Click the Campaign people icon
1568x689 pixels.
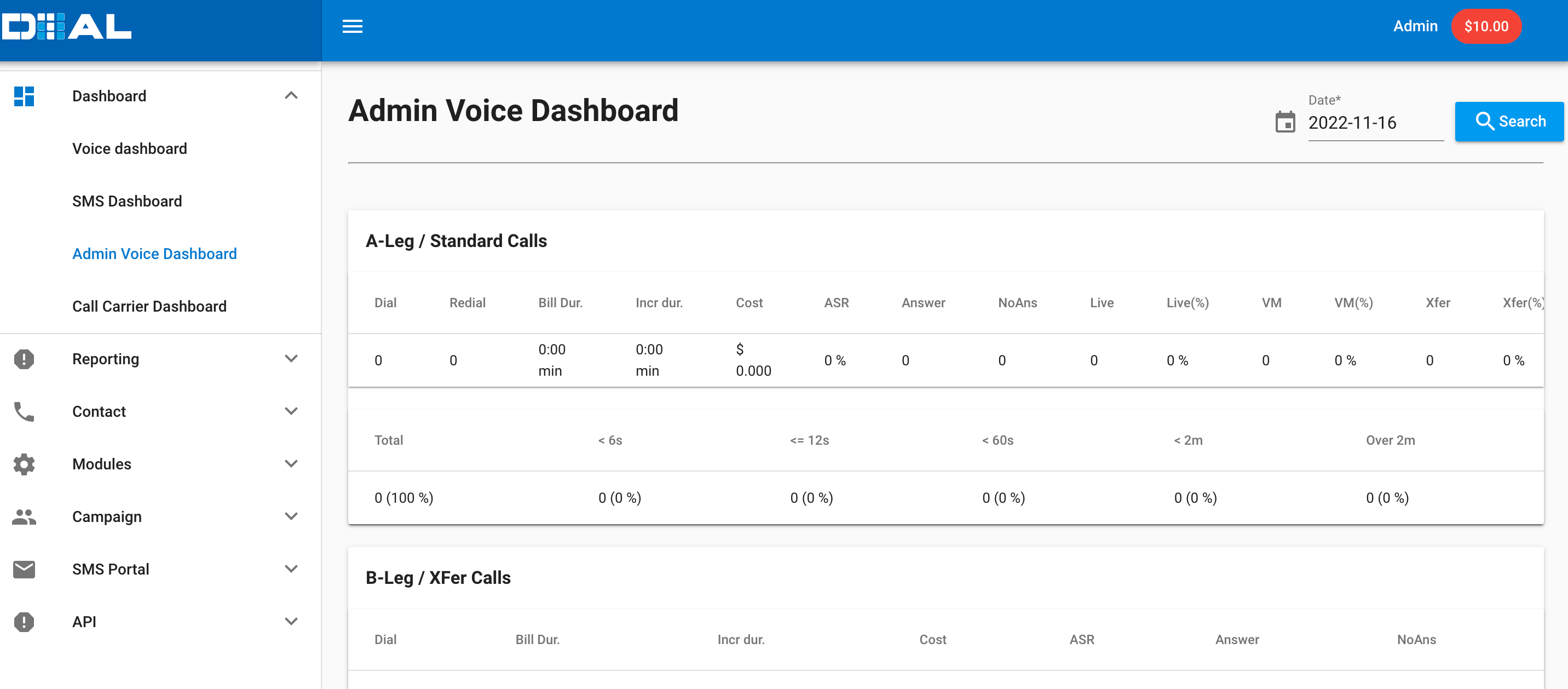(x=24, y=516)
